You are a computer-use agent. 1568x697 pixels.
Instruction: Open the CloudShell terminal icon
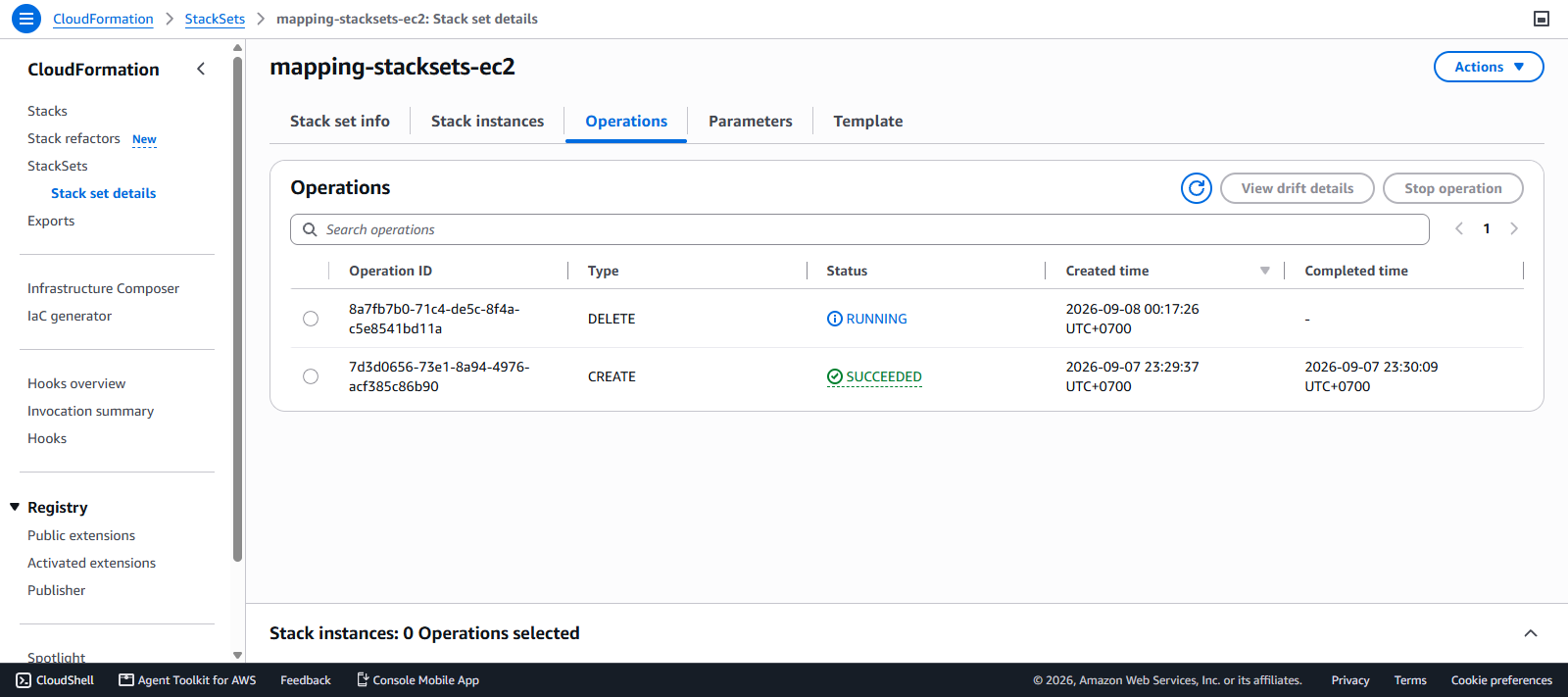click(x=24, y=680)
